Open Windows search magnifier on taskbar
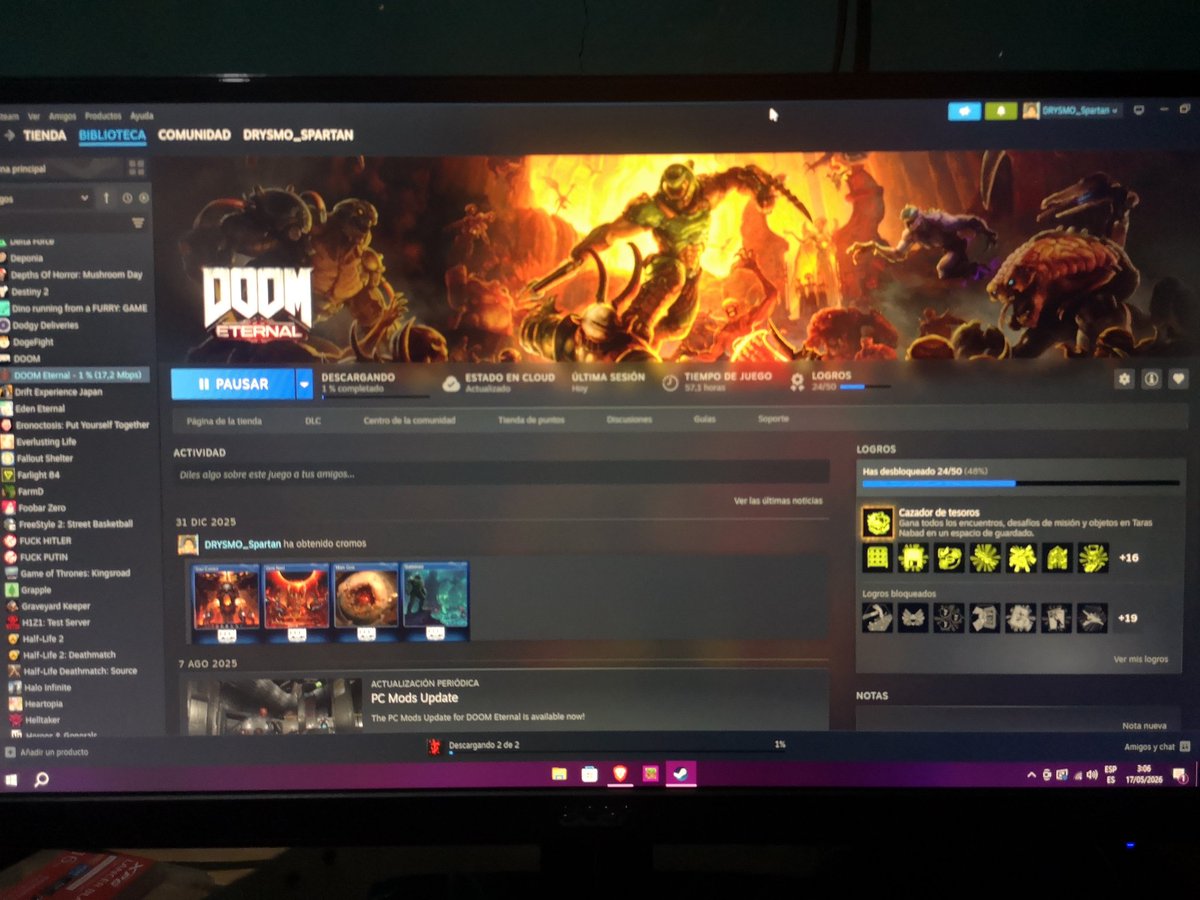1200x900 pixels. tap(41, 779)
